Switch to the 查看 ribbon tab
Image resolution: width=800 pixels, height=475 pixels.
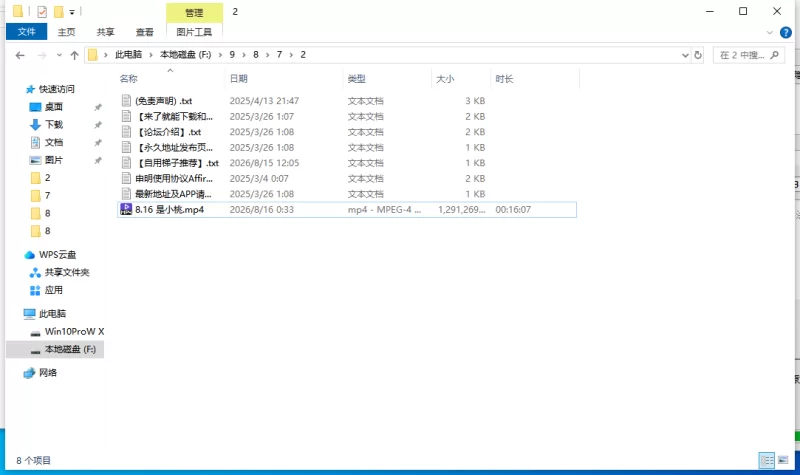coord(144,32)
